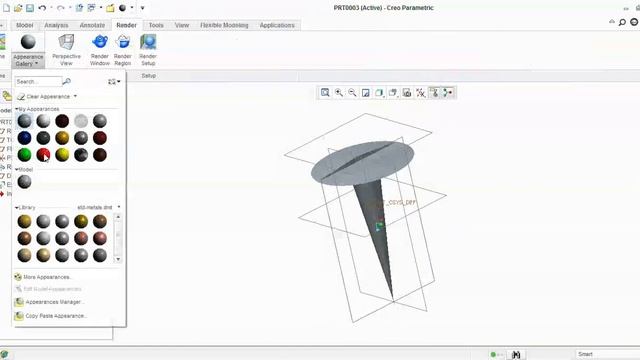Open the Model ribbon tab
Viewport: 640px width, 360px height.
(x=24, y=25)
